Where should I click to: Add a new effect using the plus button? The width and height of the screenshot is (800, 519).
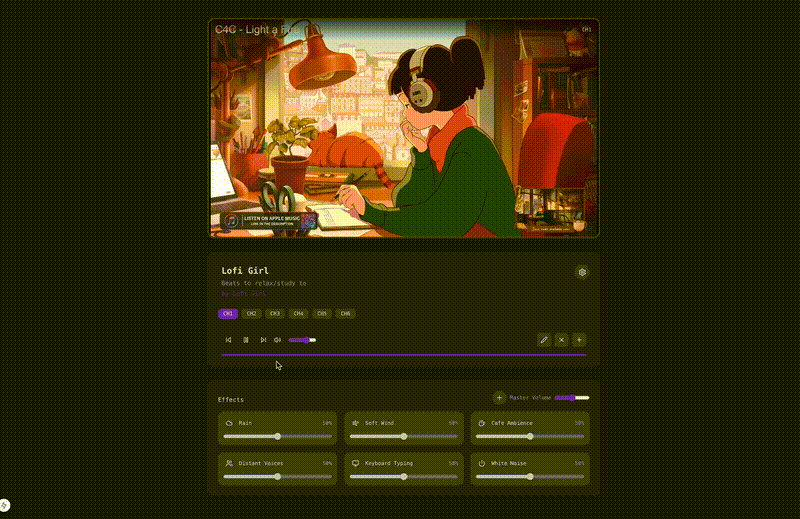pos(499,398)
